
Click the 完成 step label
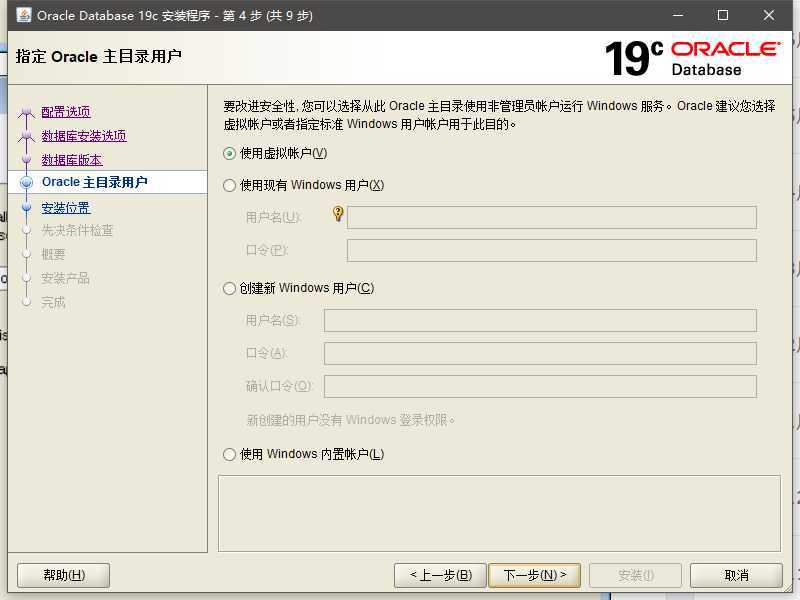coord(53,302)
